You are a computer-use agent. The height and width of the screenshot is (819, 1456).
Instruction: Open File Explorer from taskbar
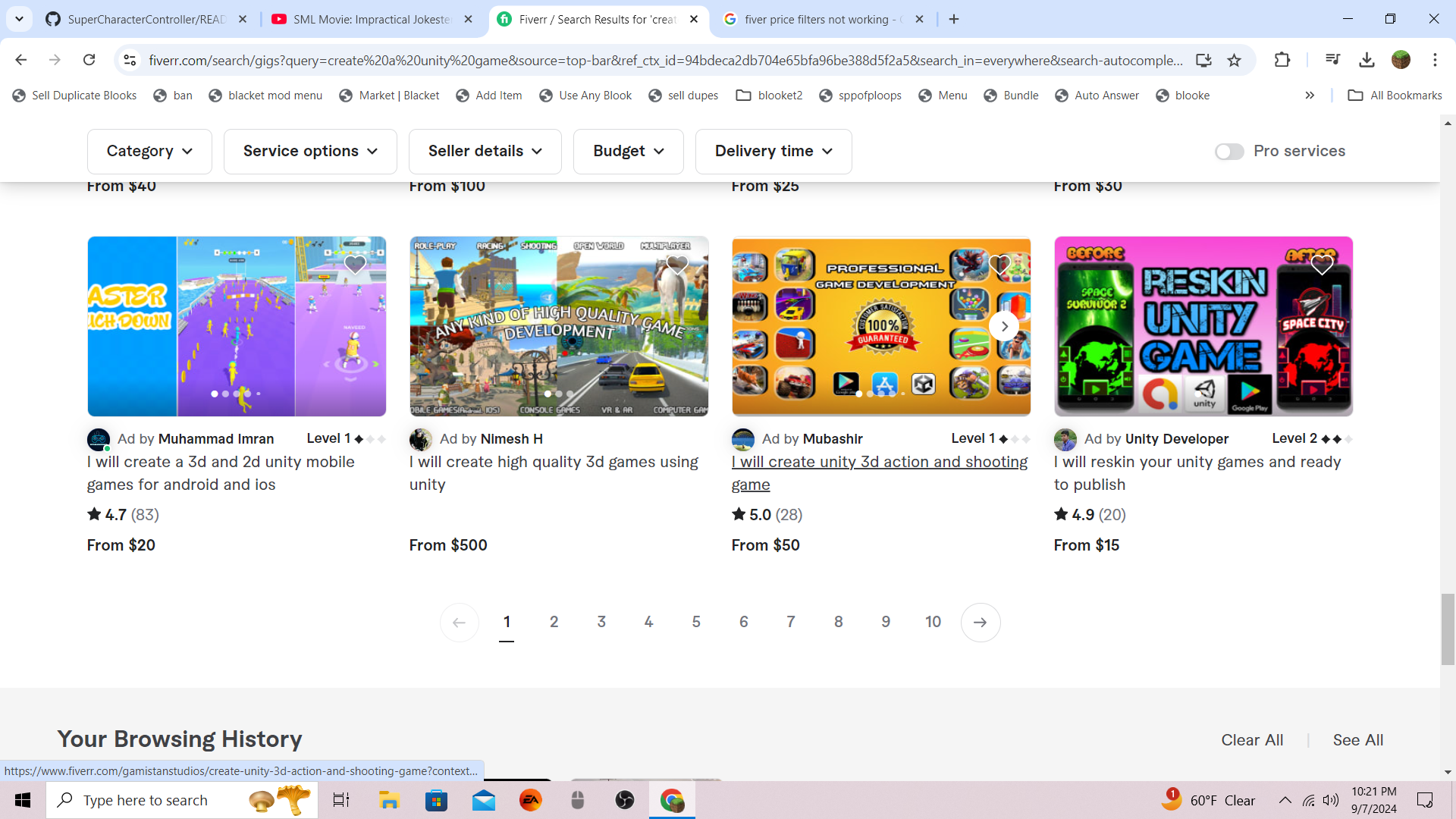tap(389, 800)
